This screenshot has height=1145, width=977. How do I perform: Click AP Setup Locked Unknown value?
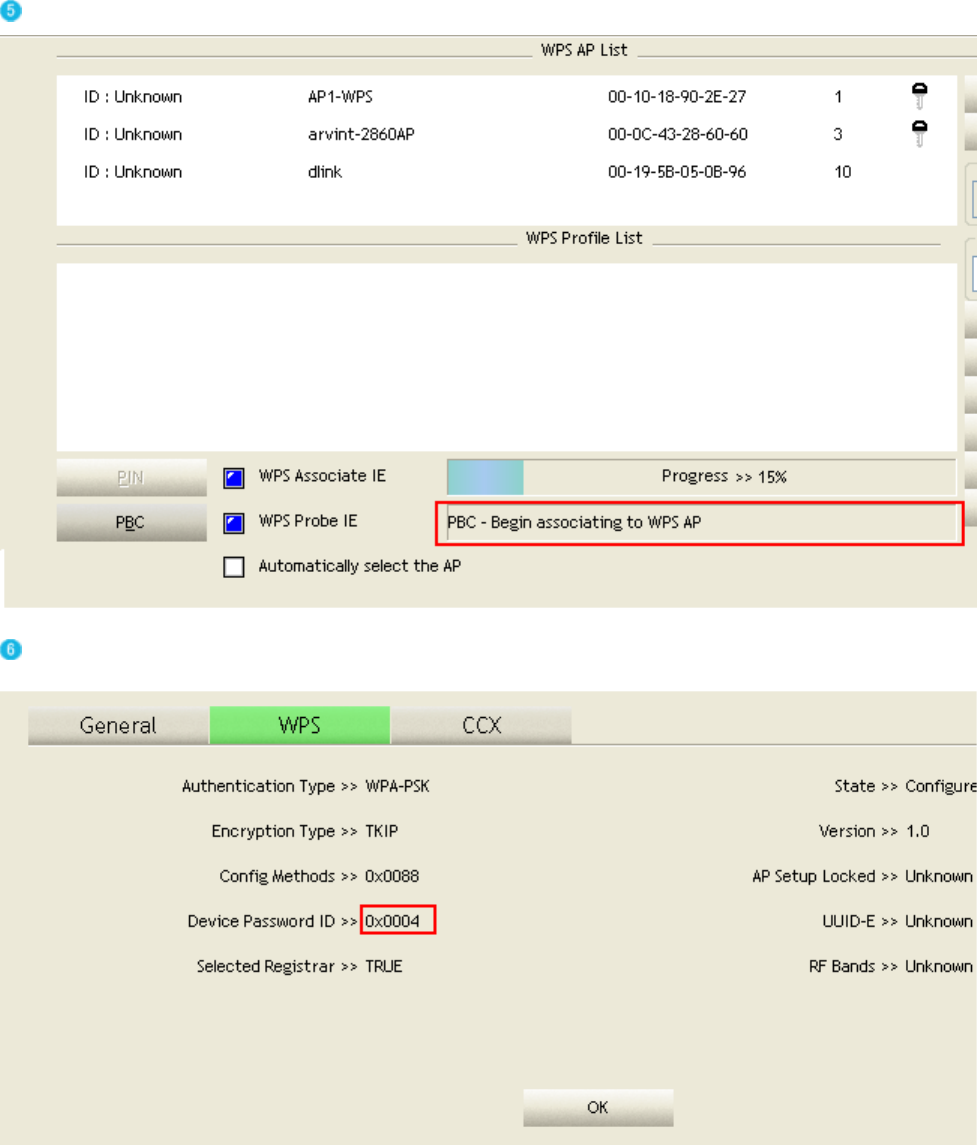tap(939, 876)
